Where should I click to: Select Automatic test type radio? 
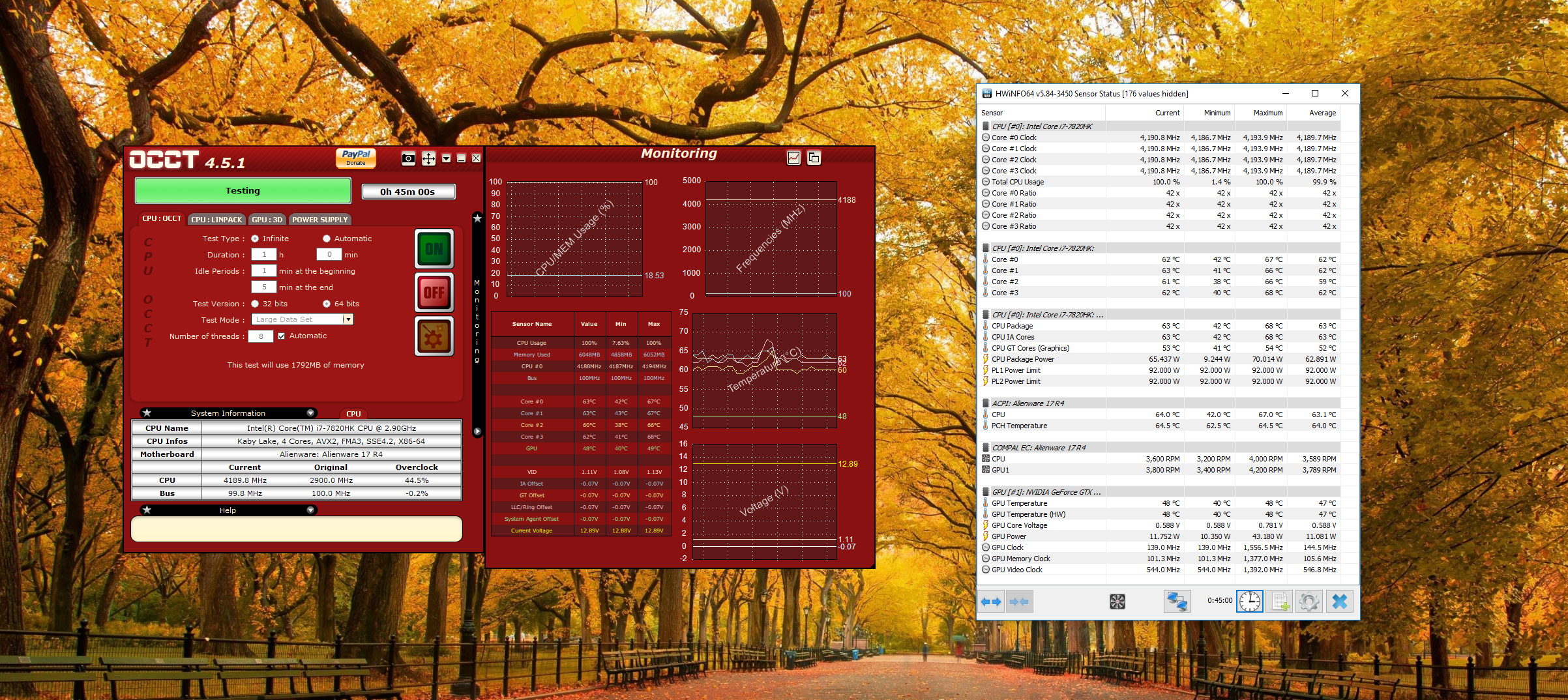[327, 239]
